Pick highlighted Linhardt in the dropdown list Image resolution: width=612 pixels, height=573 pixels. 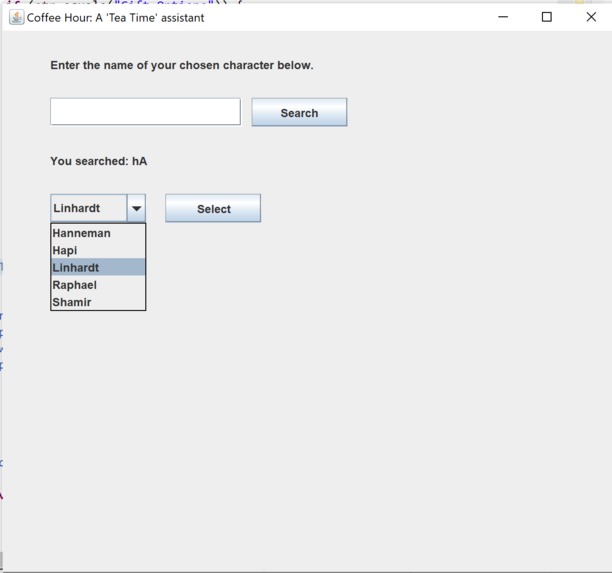[x=98, y=267]
